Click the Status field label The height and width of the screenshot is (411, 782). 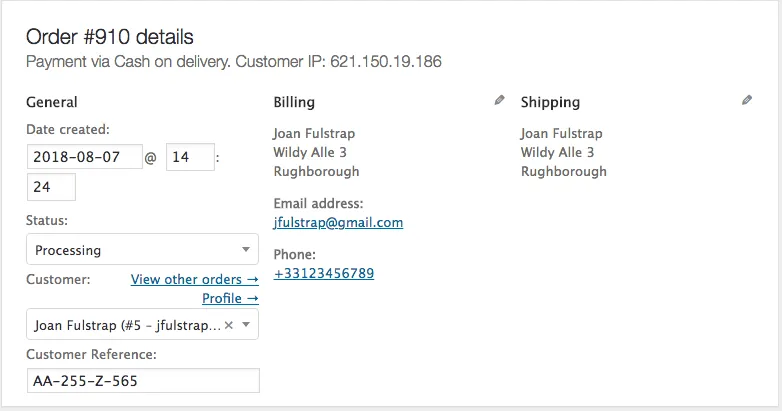pos(47,220)
